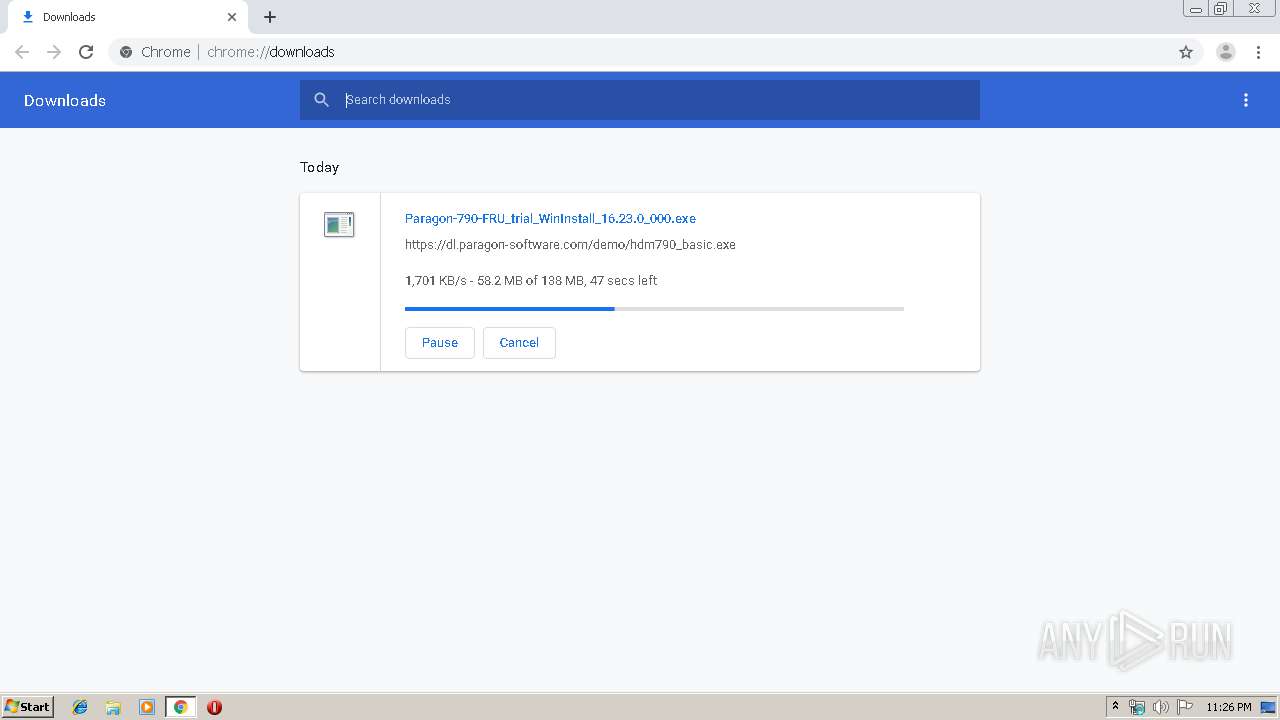Click the Chrome taskbar button
Viewport: 1280px width, 720px height.
[180, 707]
